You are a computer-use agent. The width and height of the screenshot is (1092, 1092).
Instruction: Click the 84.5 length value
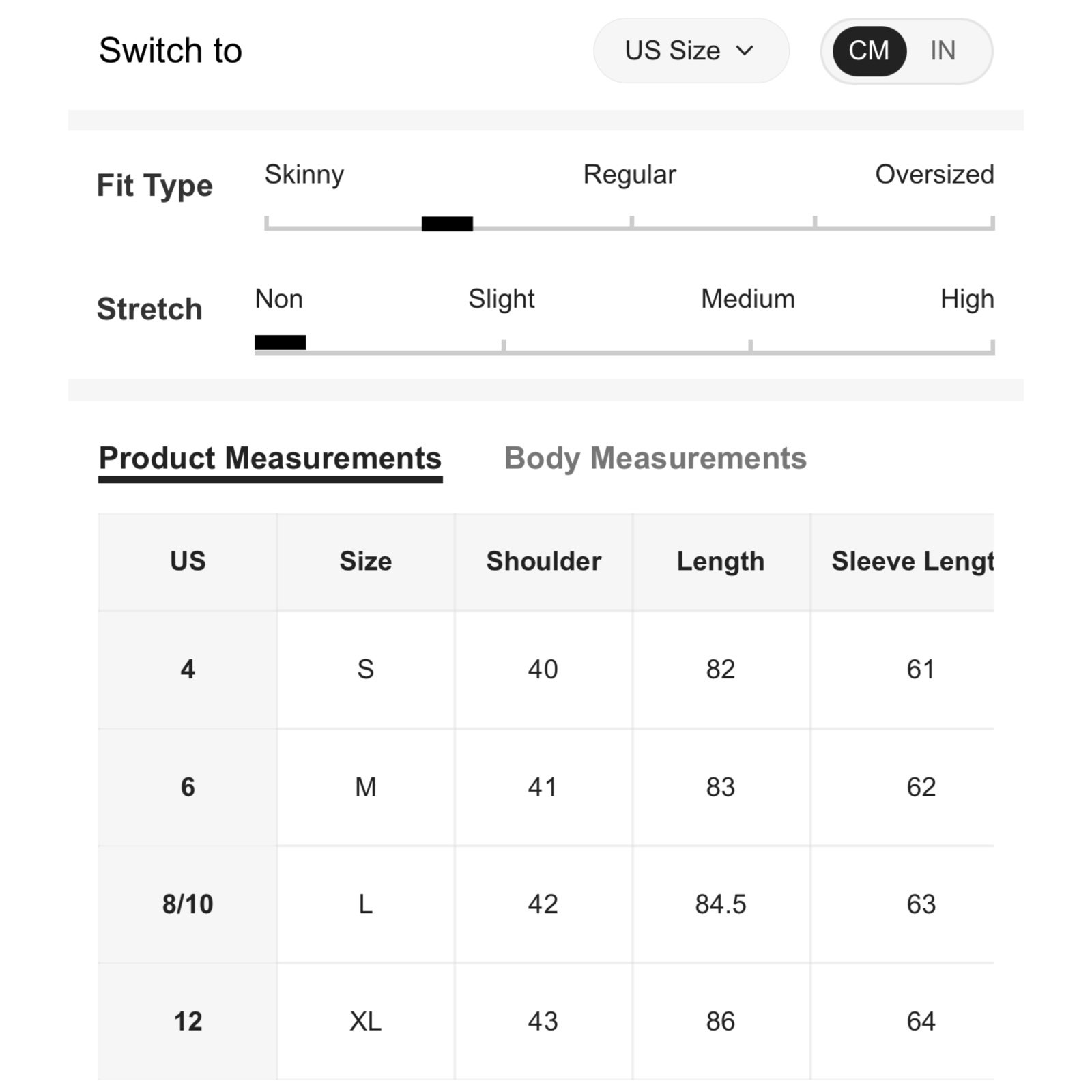pos(721,904)
